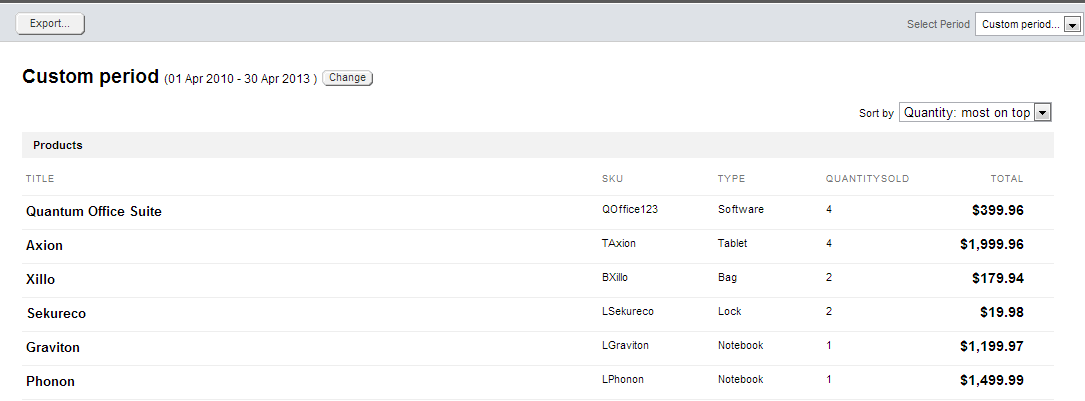The width and height of the screenshot is (1085, 401).
Task: Click the Graviton product title
Action: (x=53, y=348)
